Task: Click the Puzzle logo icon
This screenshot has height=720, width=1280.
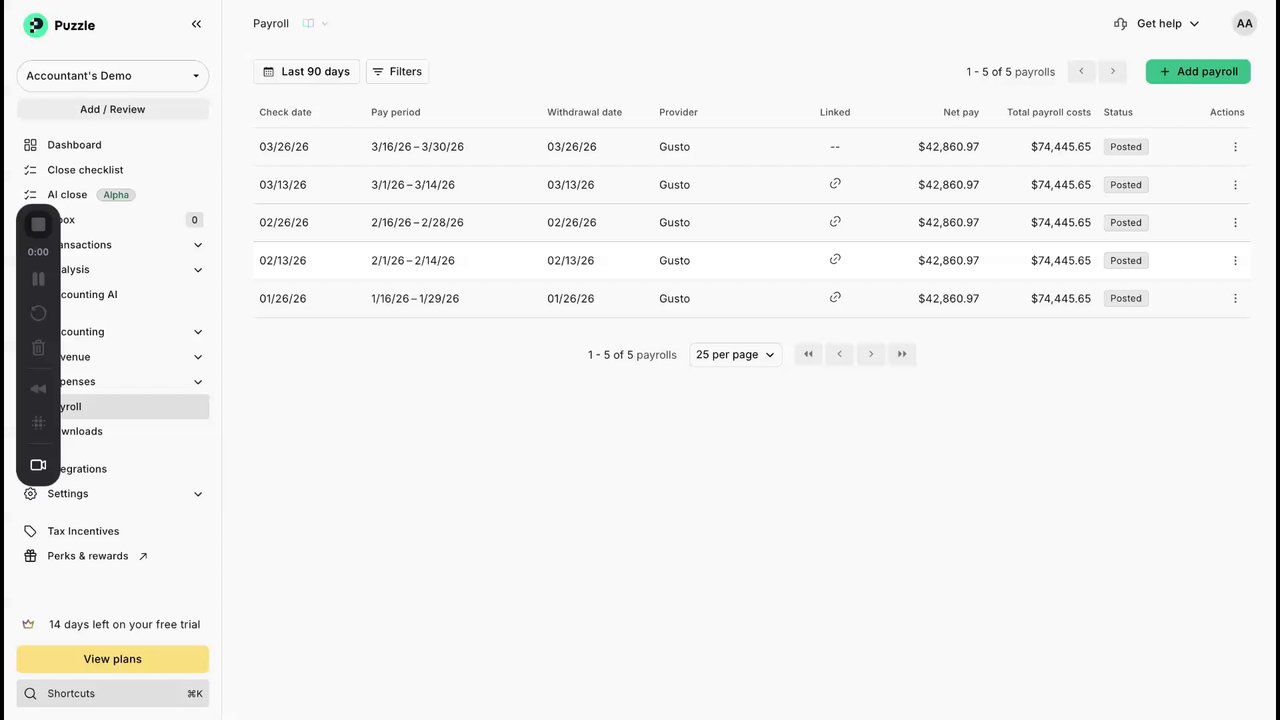Action: [x=35, y=25]
